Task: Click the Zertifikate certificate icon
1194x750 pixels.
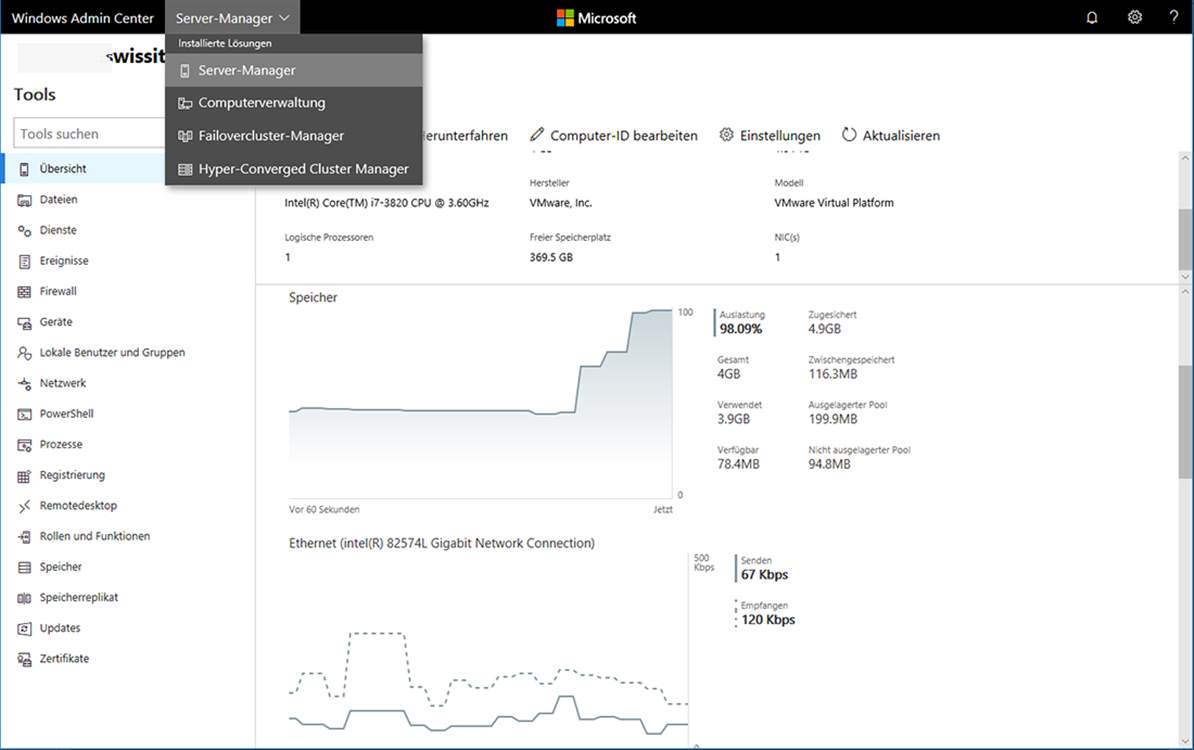Action: [24, 659]
